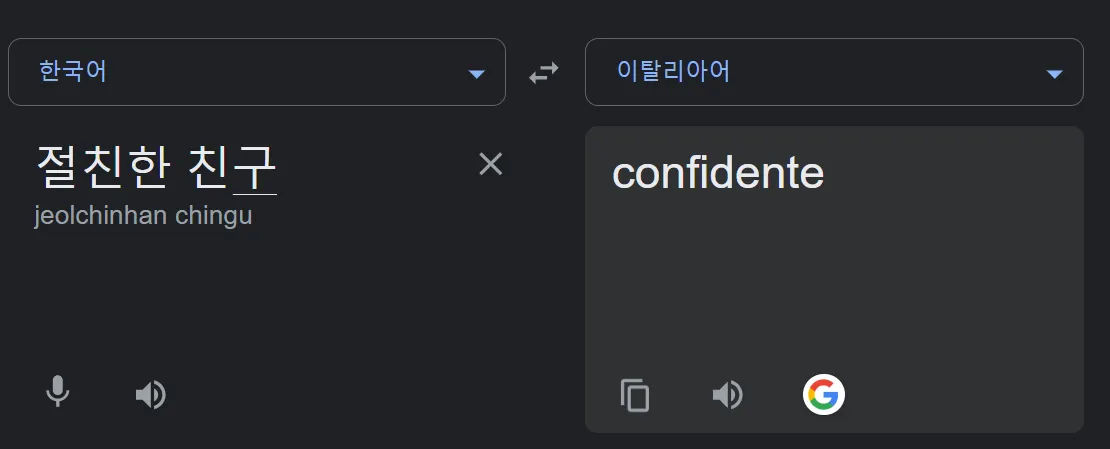The height and width of the screenshot is (449, 1110).
Task: Click the blank space below the source text
Action: pos(250,300)
